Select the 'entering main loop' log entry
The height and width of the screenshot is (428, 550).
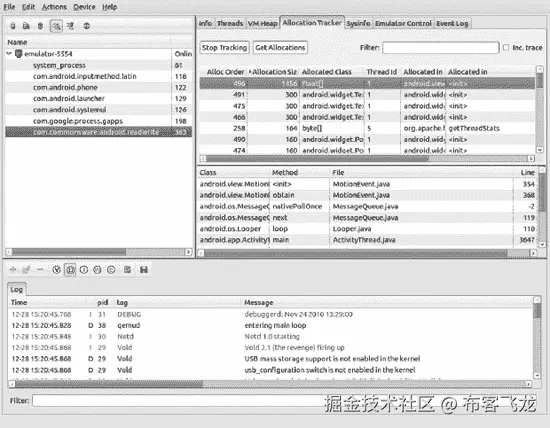(x=270, y=326)
